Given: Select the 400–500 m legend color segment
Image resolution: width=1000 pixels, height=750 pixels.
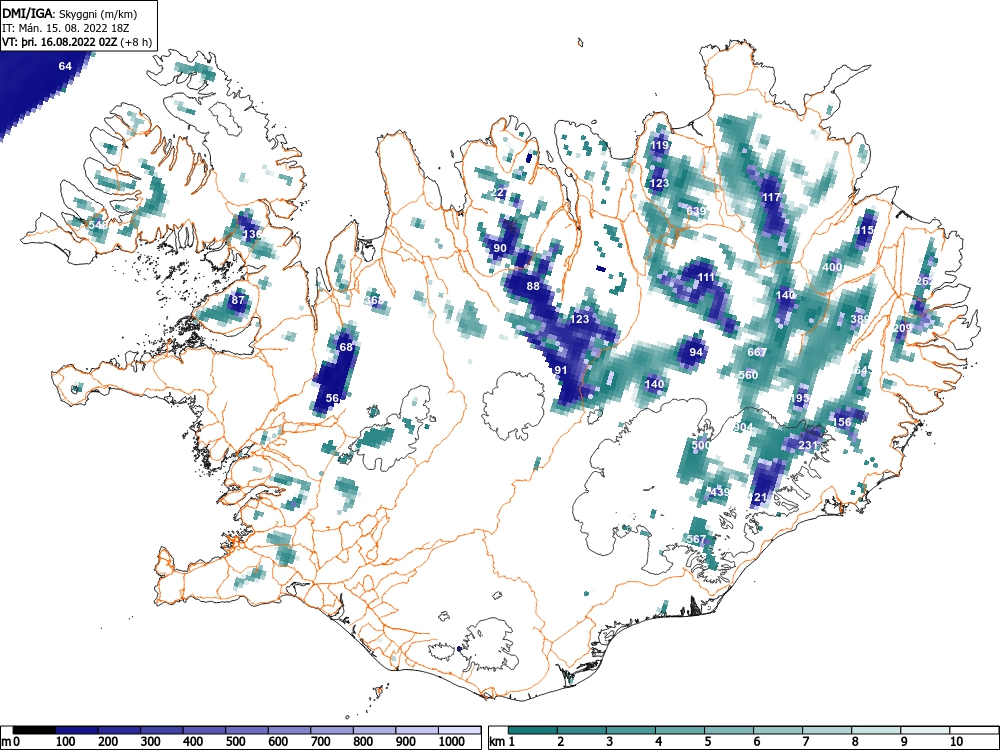Looking at the screenshot, I should (204, 730).
